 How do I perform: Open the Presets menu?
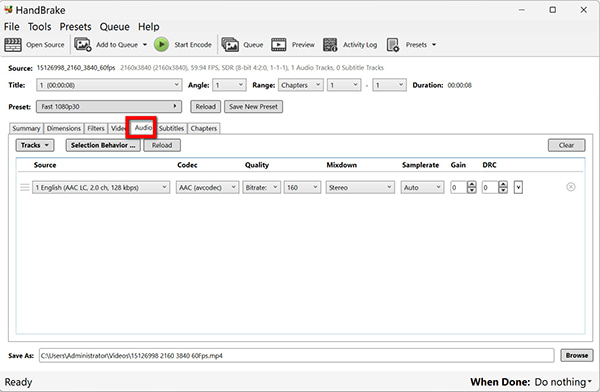[75, 27]
